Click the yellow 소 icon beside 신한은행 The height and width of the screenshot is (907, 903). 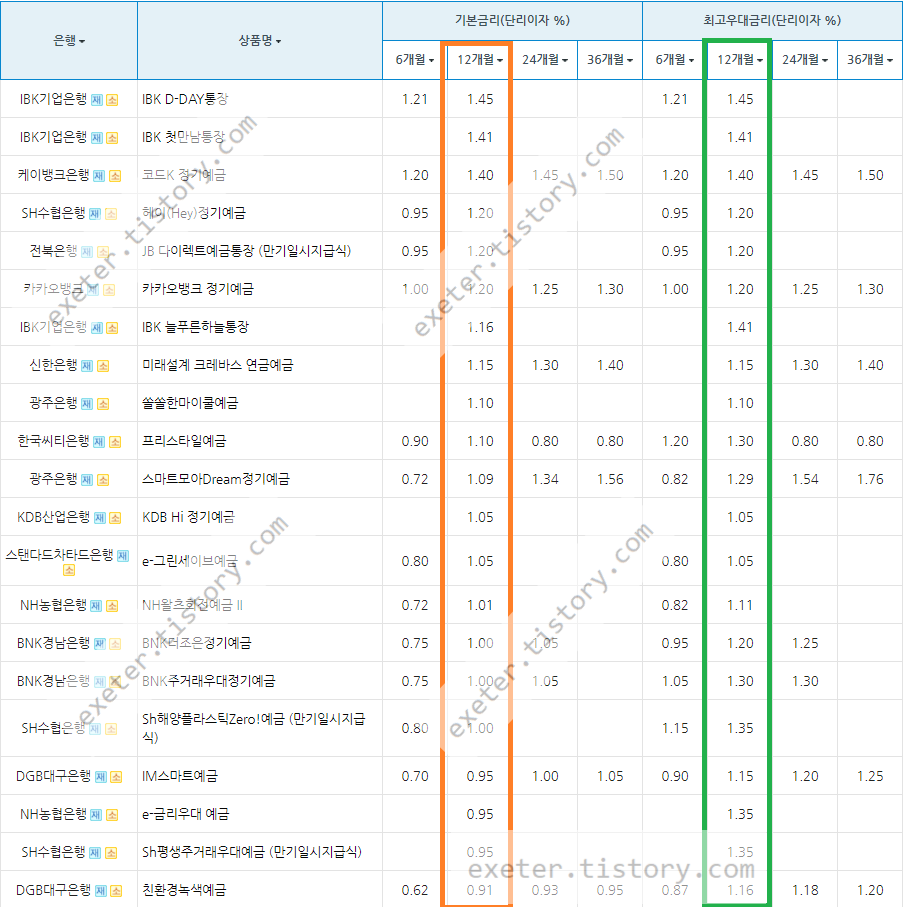[103, 366]
